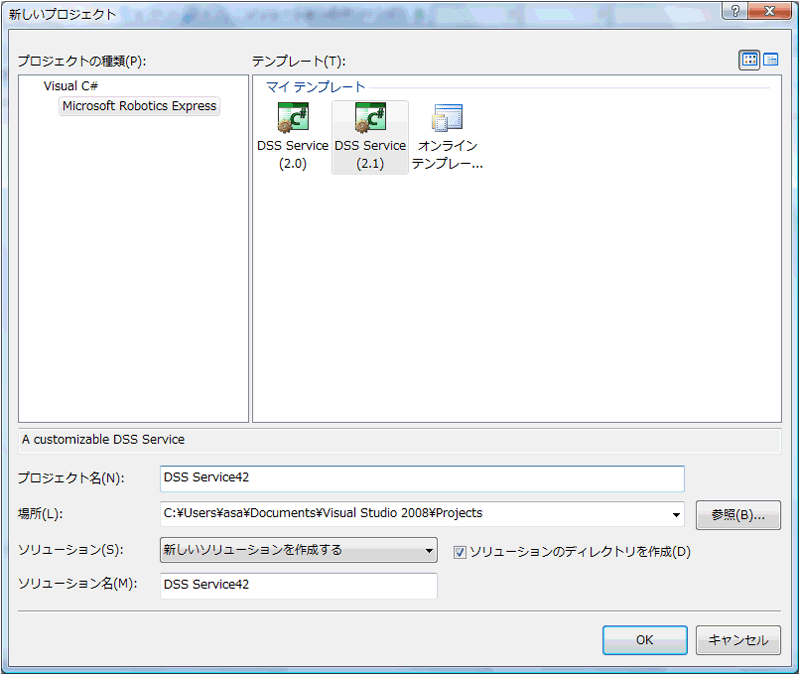Focus the project name input field
Image resolution: width=800 pixels, height=675 pixels.
422,479
